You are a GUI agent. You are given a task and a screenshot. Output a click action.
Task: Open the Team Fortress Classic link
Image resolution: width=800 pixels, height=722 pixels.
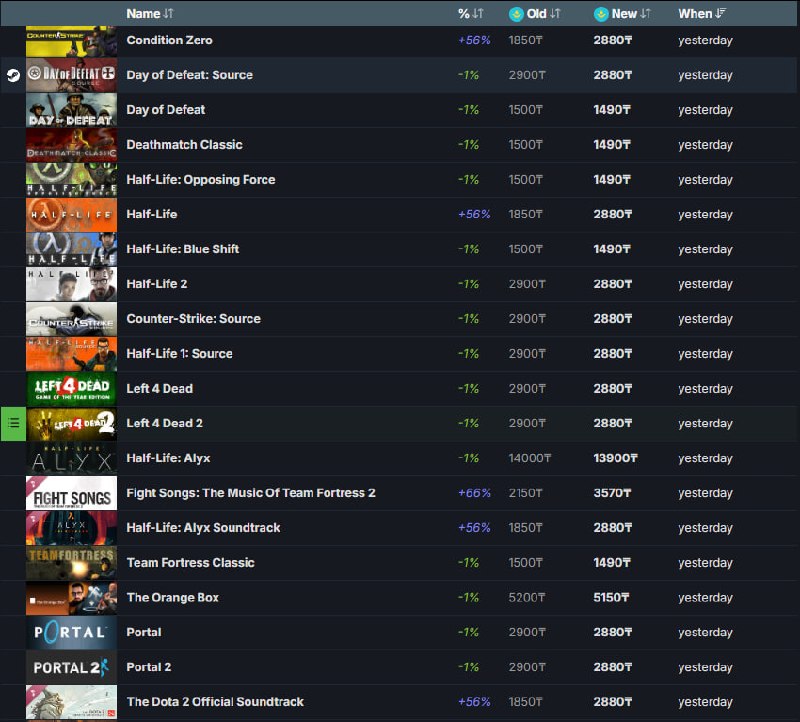pos(191,563)
